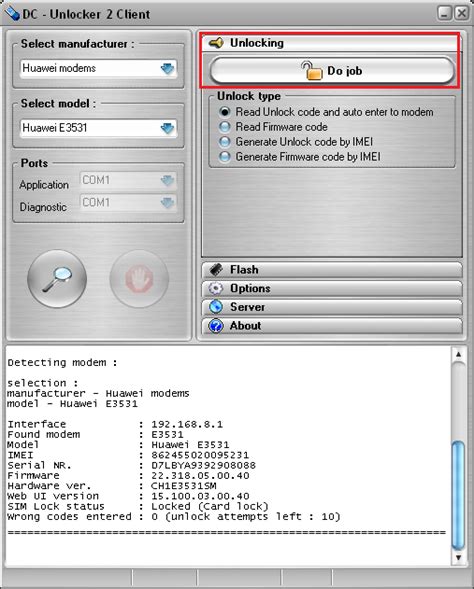Click the log scrollbar down arrow

458,557
